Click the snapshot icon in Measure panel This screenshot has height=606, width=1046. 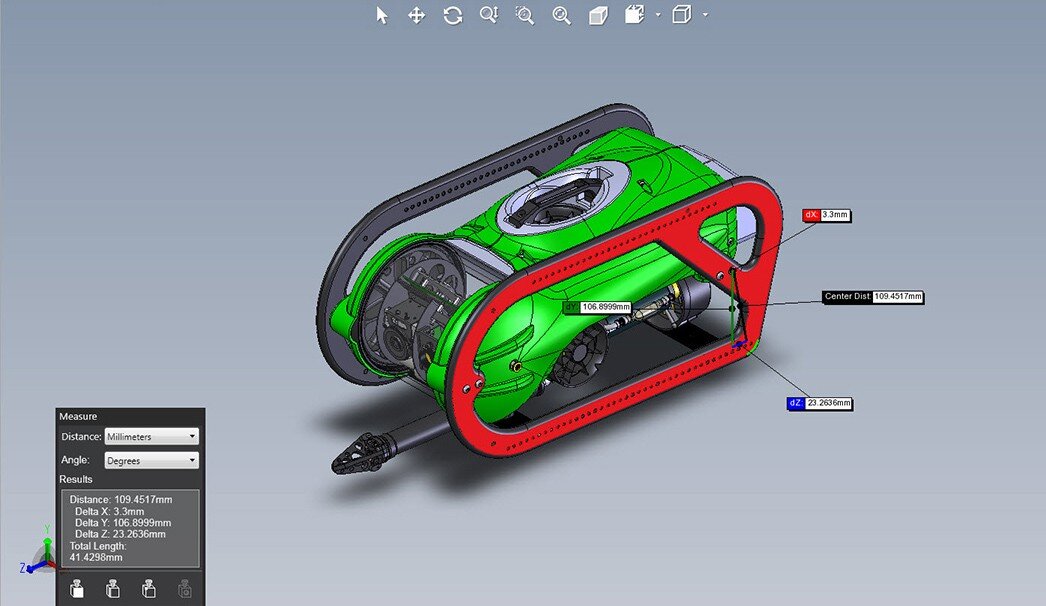pyautogui.click(x=184, y=589)
